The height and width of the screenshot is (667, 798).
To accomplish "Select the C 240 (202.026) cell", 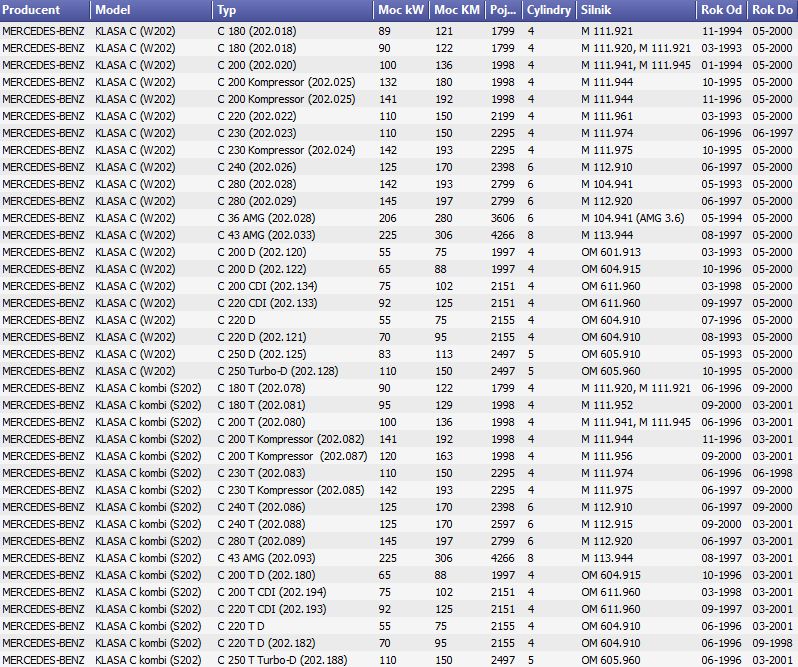I will pos(256,167).
